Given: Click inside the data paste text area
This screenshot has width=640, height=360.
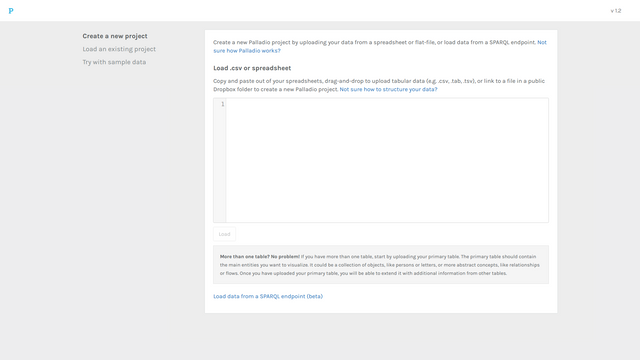Looking at the screenshot, I should [x=387, y=160].
